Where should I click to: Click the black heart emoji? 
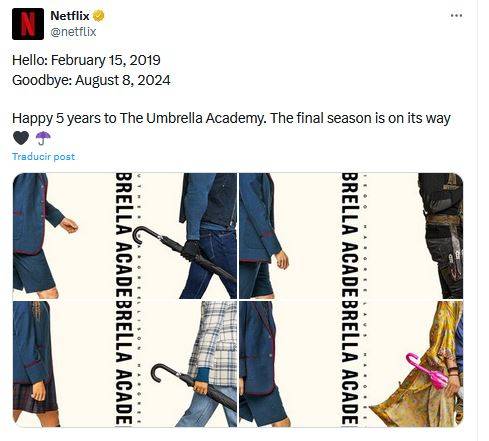pos(21,138)
